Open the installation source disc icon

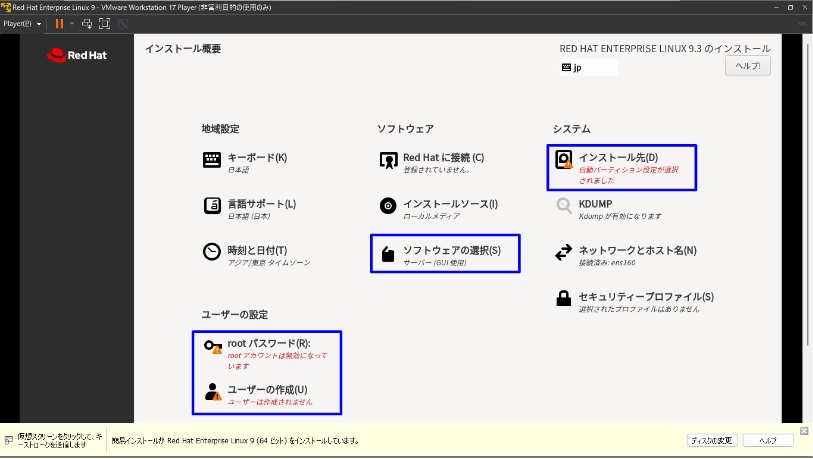tap(388, 206)
